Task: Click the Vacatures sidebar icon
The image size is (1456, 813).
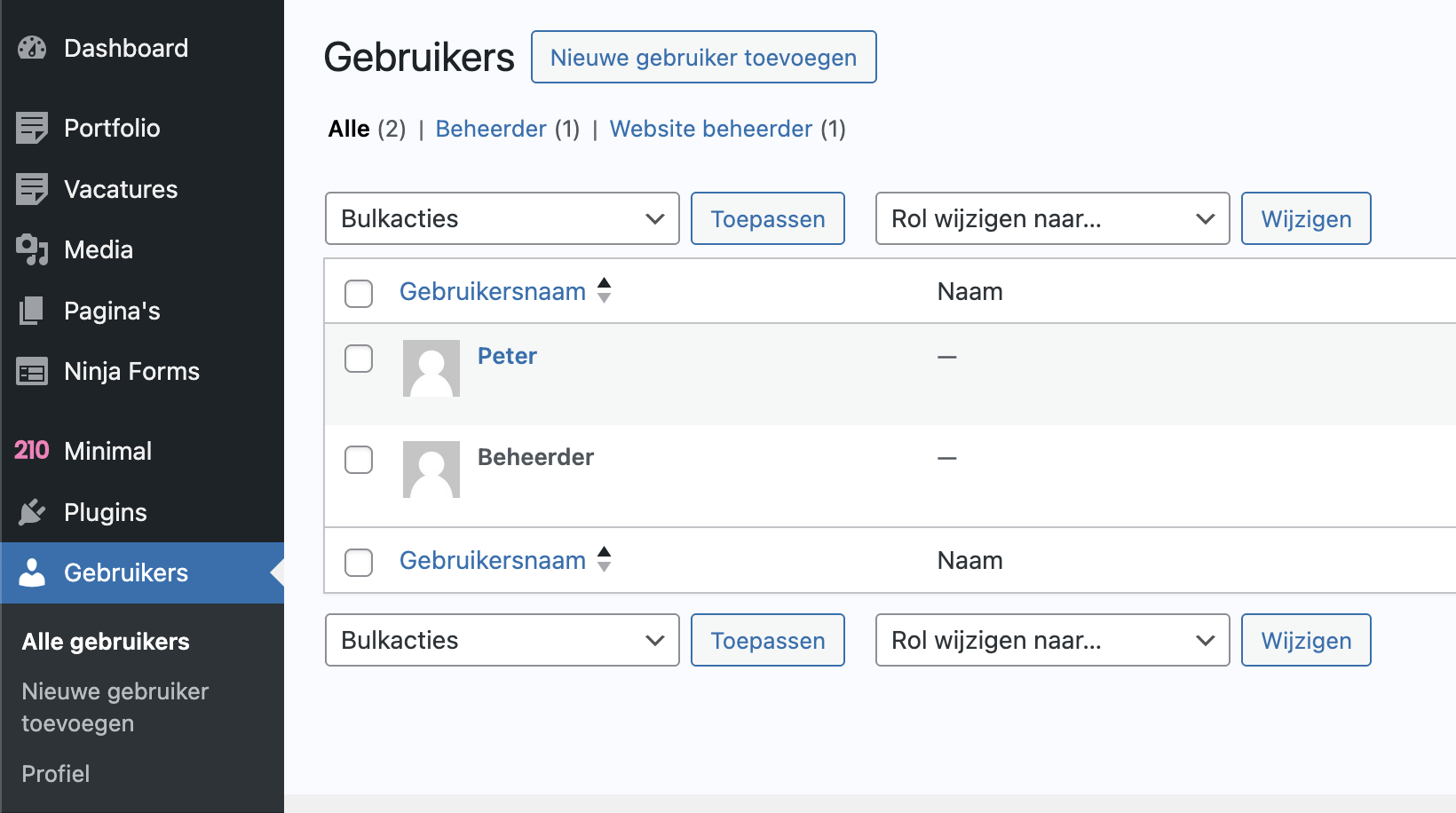Action: 32,189
